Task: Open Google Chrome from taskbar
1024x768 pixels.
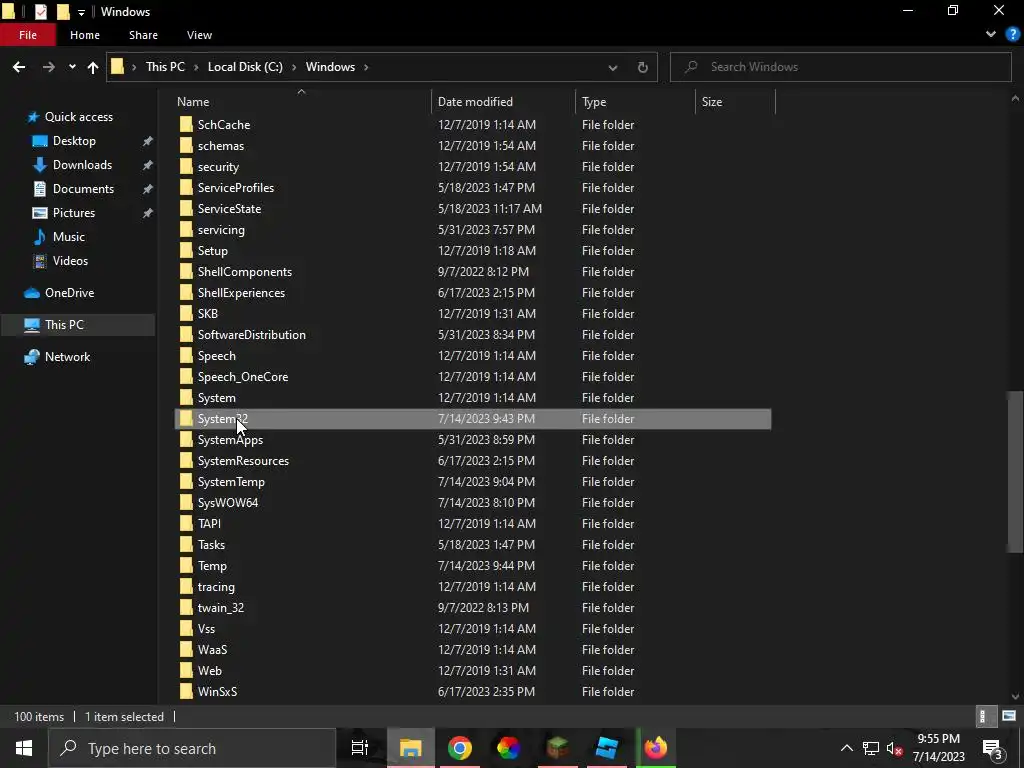Action: click(460, 748)
